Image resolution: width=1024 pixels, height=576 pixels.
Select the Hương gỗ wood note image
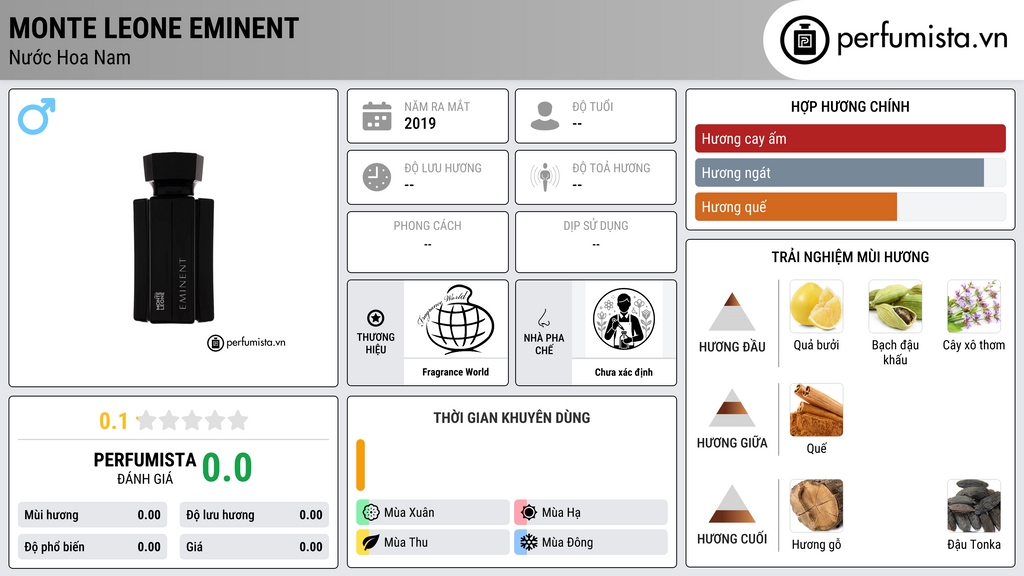pos(816,505)
